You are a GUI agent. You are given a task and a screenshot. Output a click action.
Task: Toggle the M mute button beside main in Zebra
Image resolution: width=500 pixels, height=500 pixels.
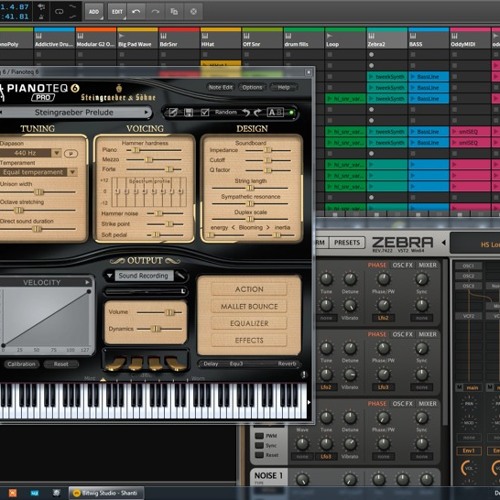[459, 387]
